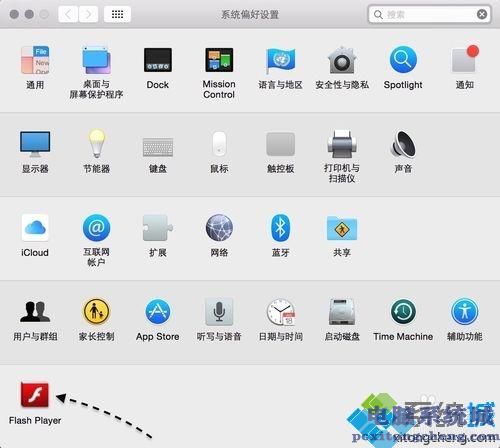Image resolution: width=500 pixels, height=448 pixels.
Task: Clear search with the X button
Action: (482, 14)
